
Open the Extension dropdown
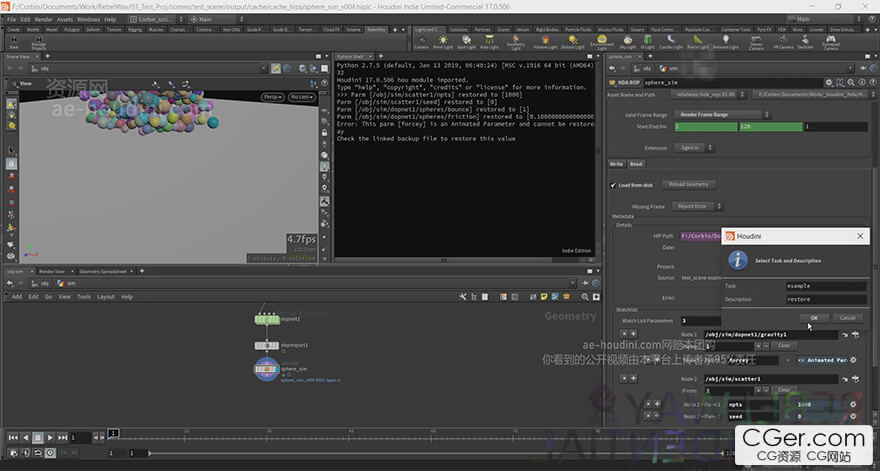point(694,148)
